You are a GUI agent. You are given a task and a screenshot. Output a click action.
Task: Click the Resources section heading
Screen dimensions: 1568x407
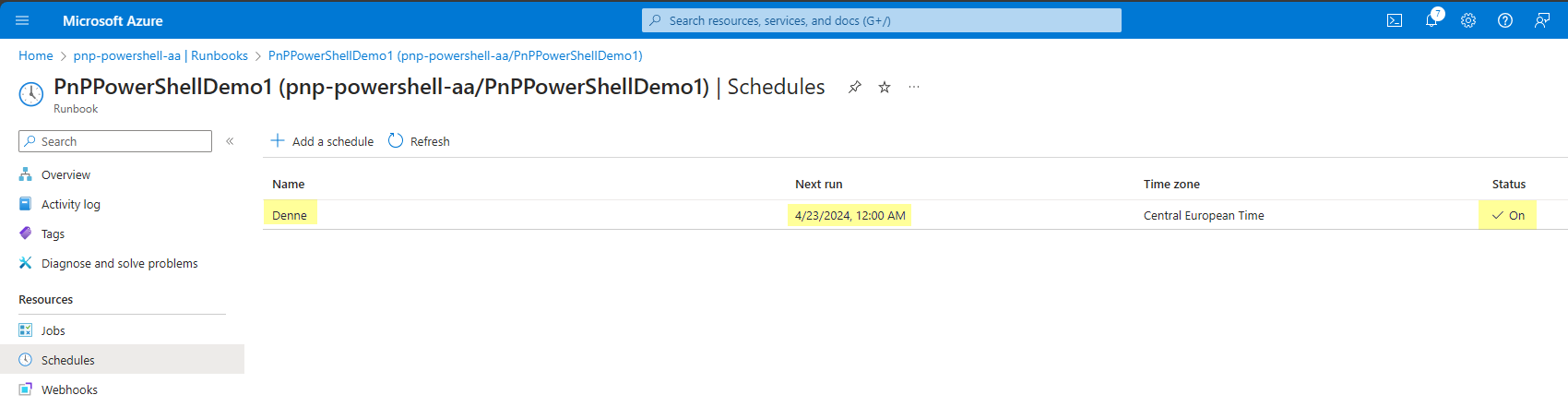coord(46,299)
